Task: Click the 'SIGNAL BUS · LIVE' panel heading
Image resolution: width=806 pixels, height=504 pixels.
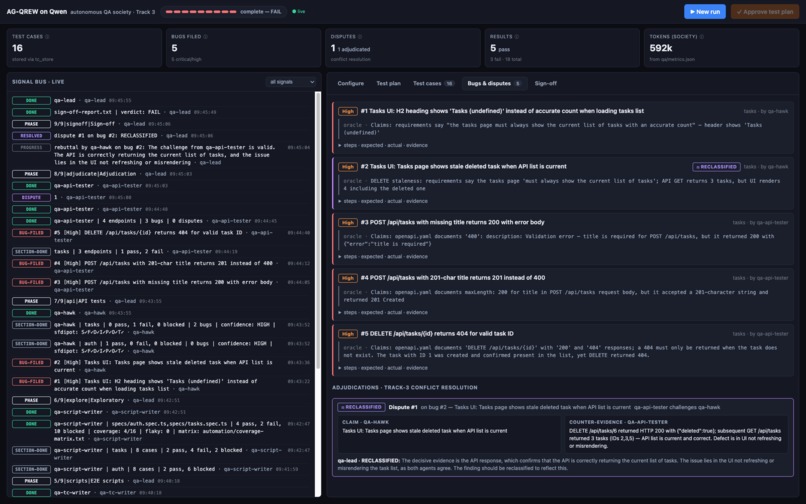Action: pyautogui.click(x=38, y=82)
